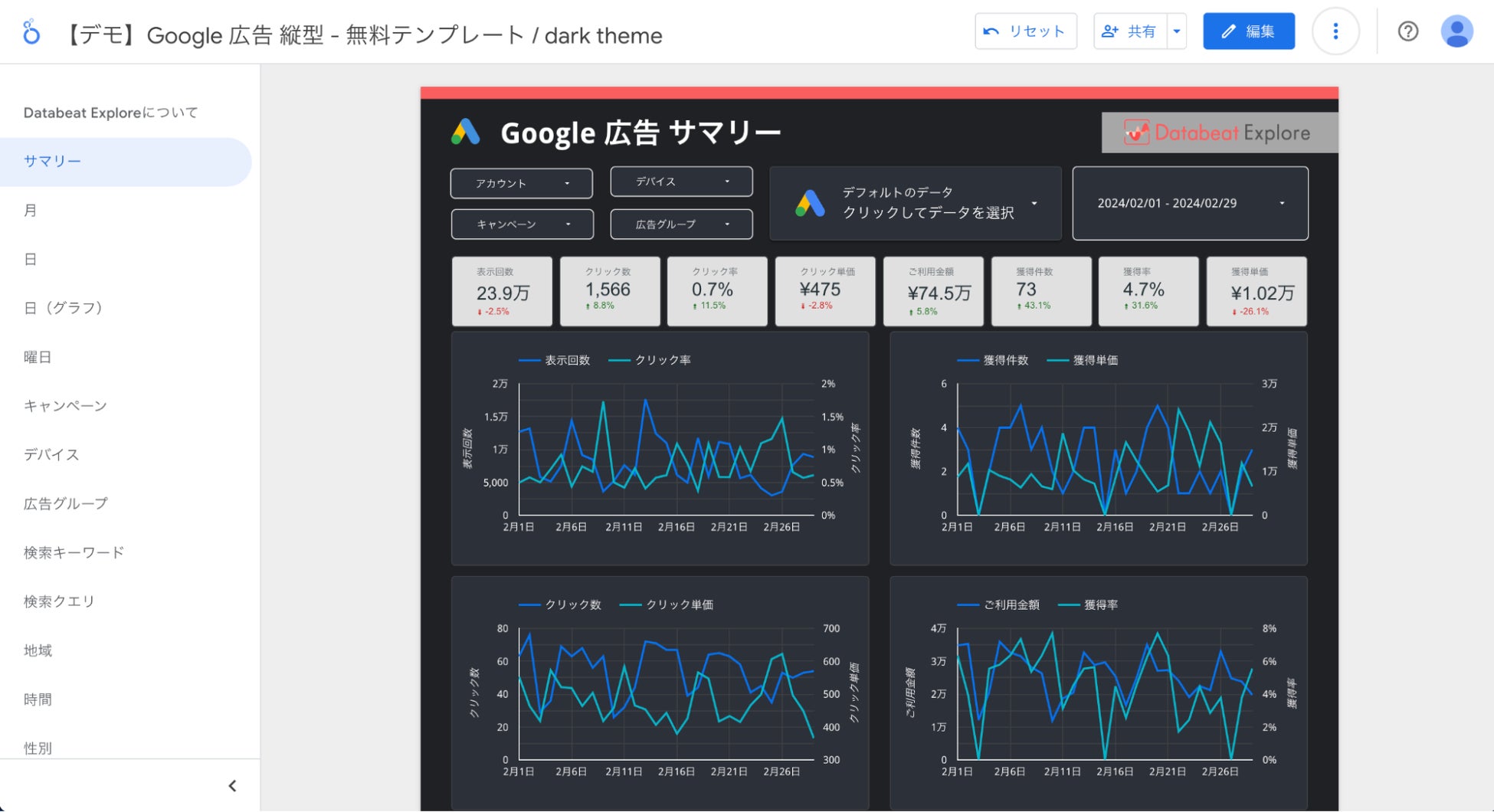Open the 検索クエリ page in sidebar

point(126,602)
